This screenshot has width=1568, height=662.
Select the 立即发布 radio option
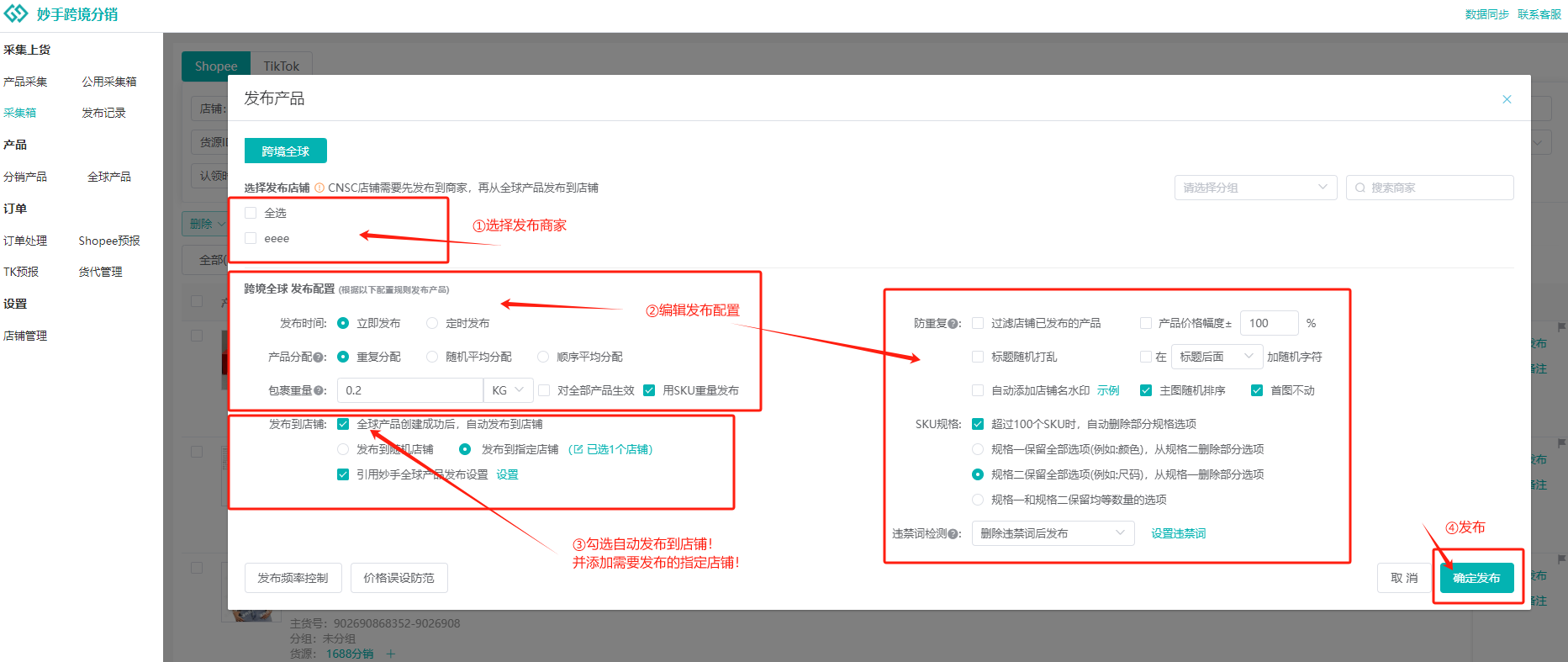tap(343, 323)
